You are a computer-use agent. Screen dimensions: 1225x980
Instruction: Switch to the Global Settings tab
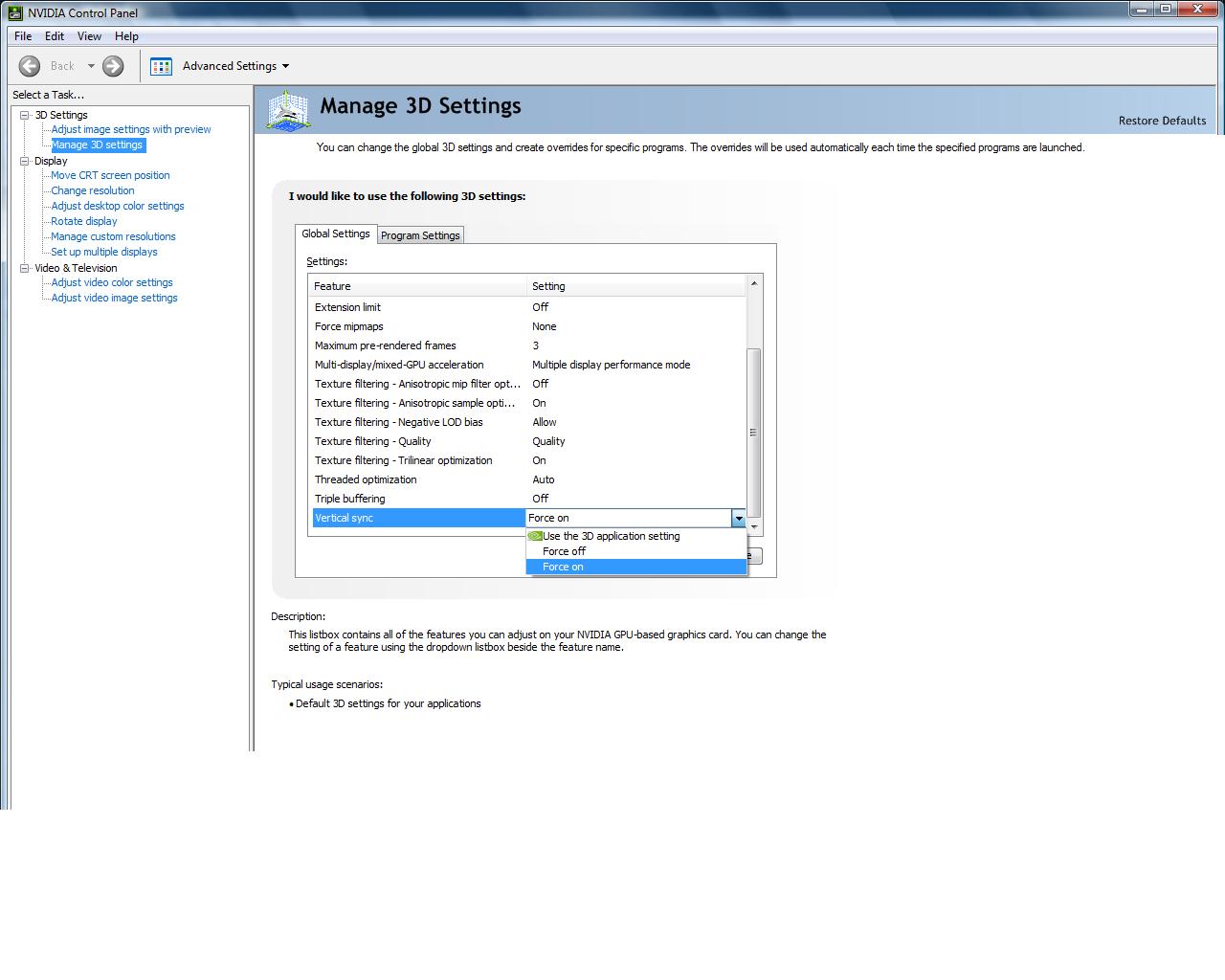(x=336, y=234)
